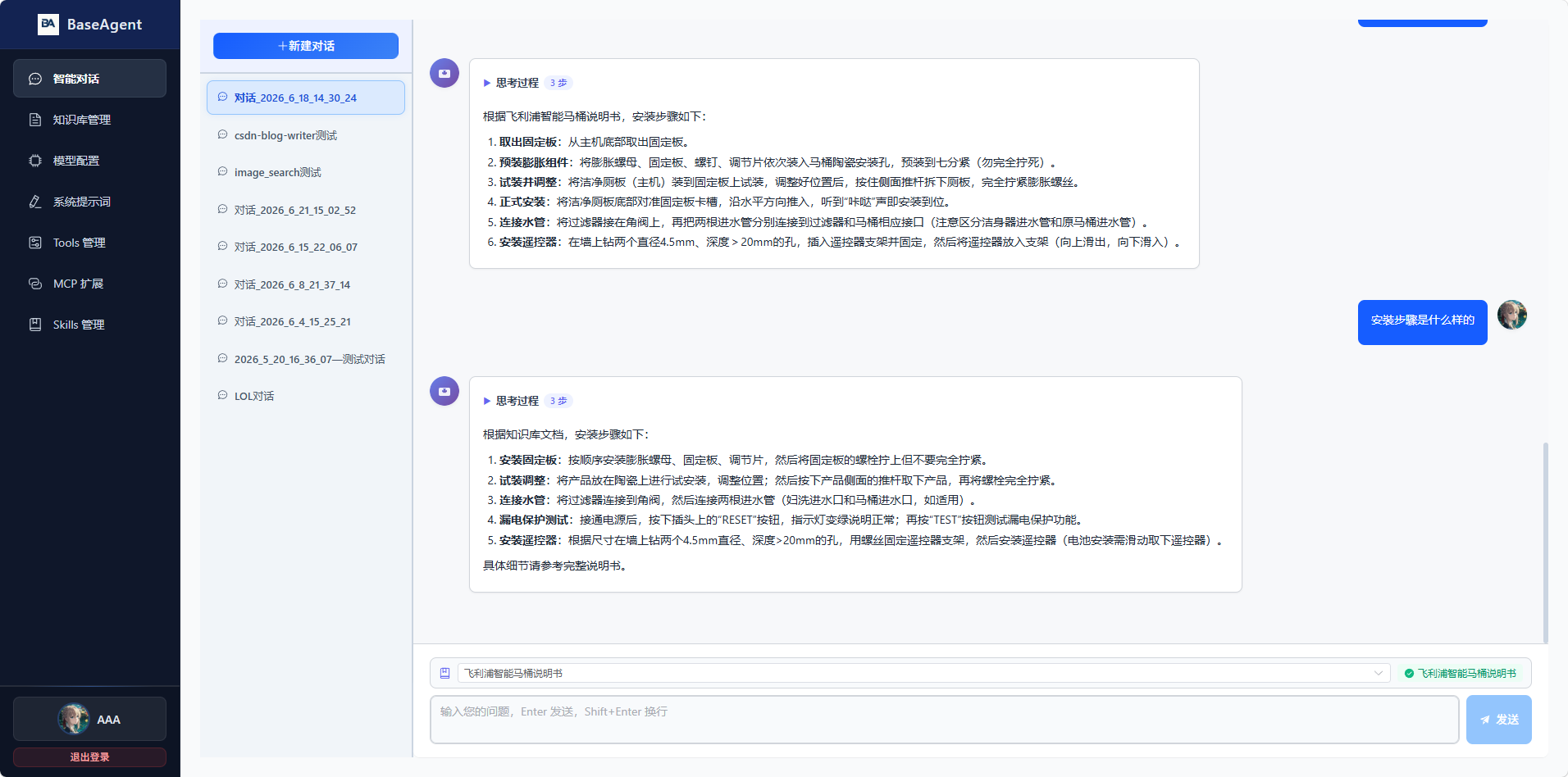
Task: Open 系统提示词 menu item
Action: click(89, 202)
